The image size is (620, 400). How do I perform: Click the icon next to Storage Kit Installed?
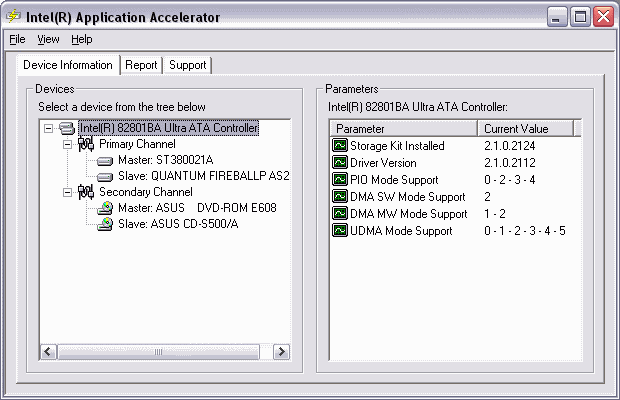(x=340, y=145)
